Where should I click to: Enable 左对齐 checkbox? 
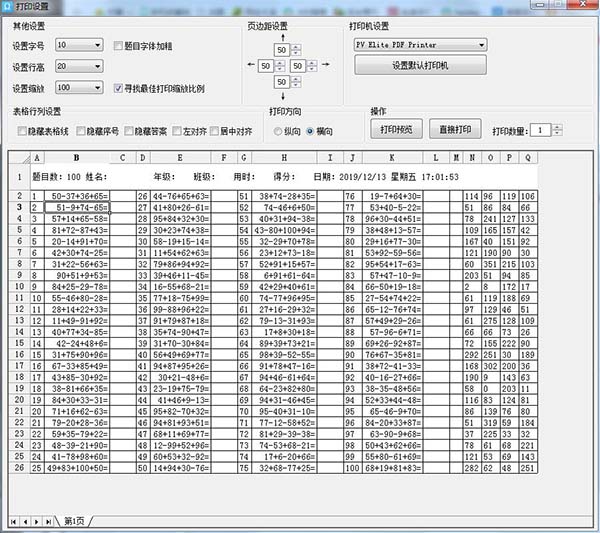177,131
